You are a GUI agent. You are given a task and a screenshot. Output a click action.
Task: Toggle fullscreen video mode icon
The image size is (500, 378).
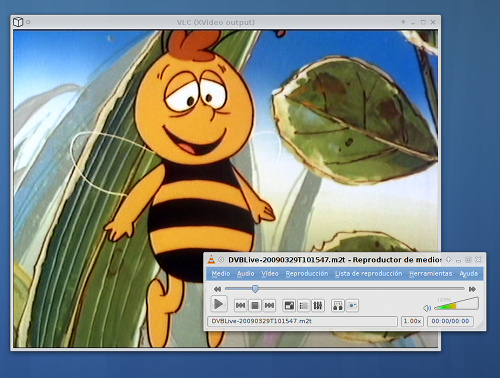coord(289,305)
